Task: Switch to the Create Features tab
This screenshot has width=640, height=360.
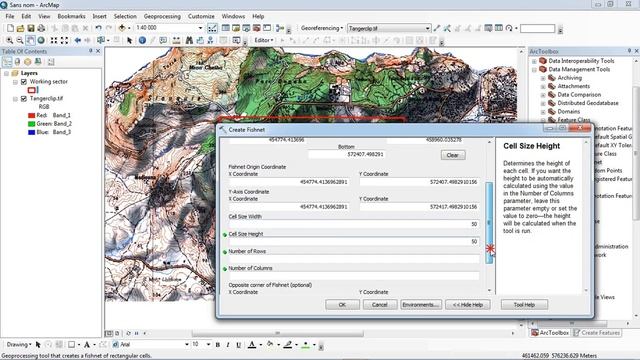Action: point(597,333)
